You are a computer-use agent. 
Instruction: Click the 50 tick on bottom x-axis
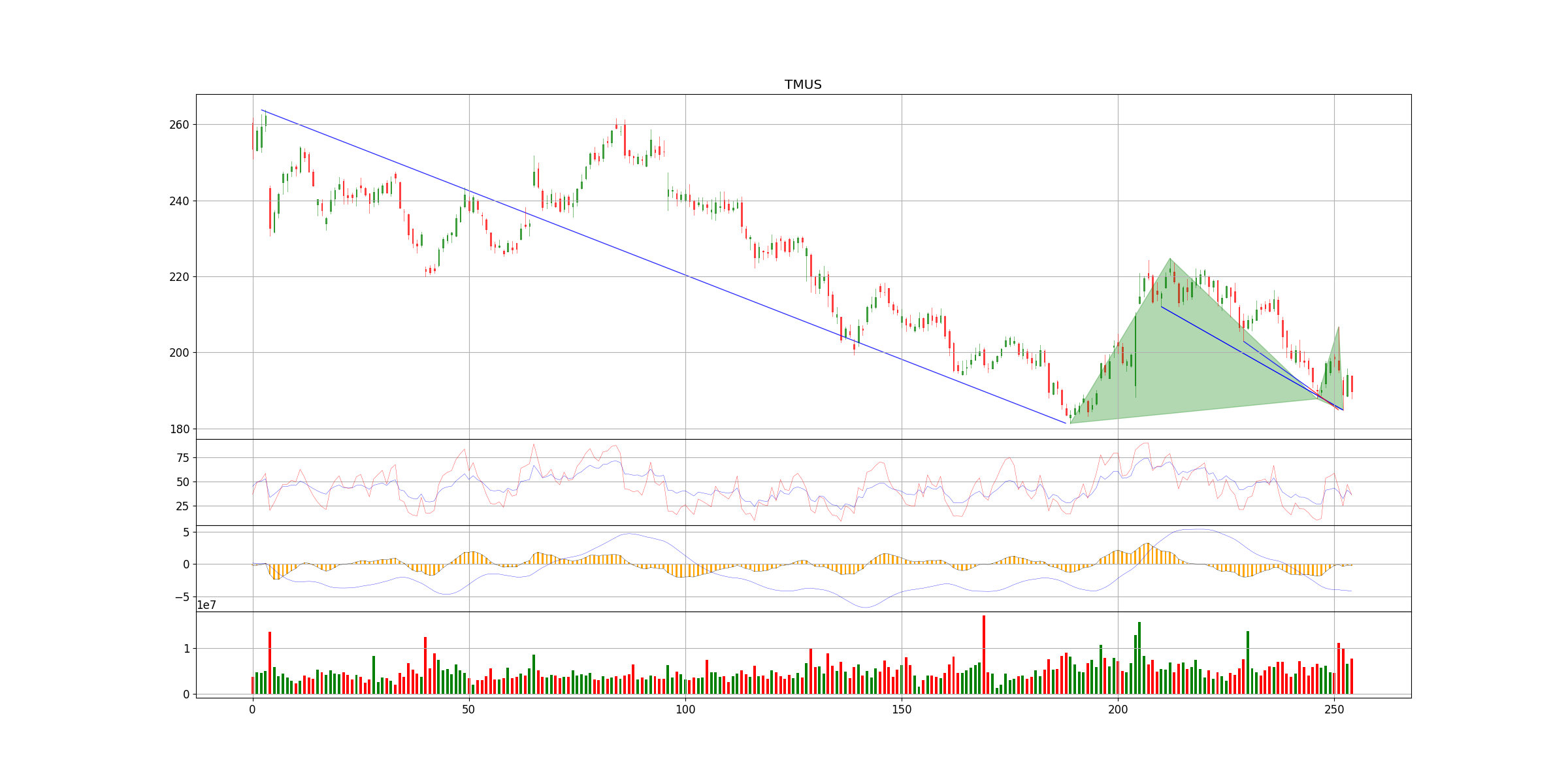(468, 709)
